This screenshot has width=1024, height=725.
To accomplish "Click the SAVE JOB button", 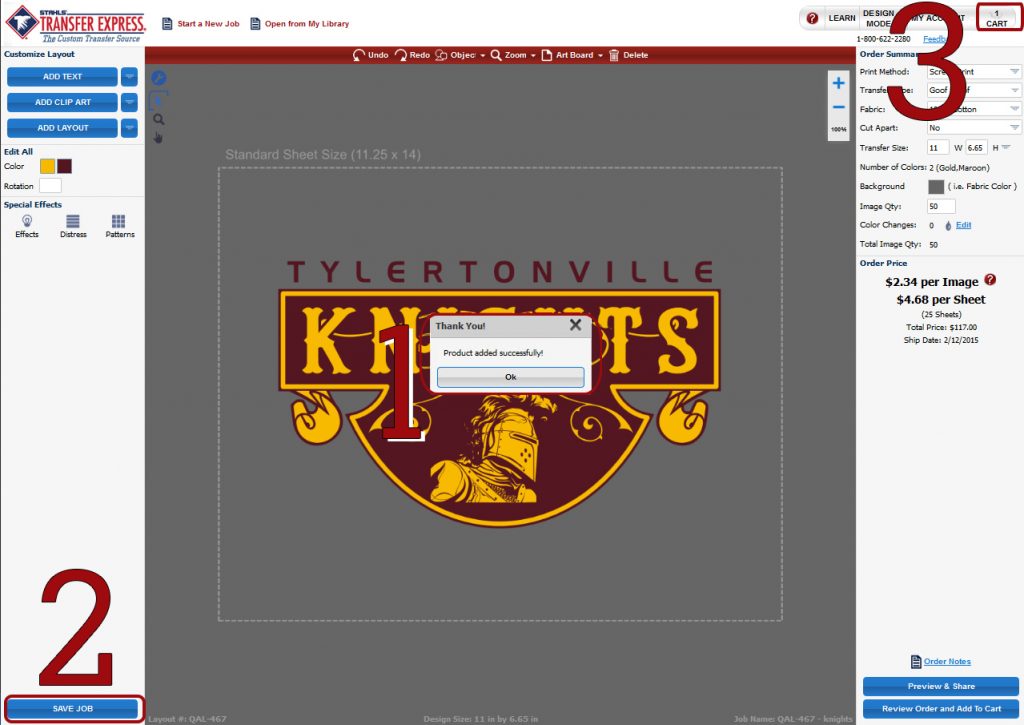I will coord(74,707).
